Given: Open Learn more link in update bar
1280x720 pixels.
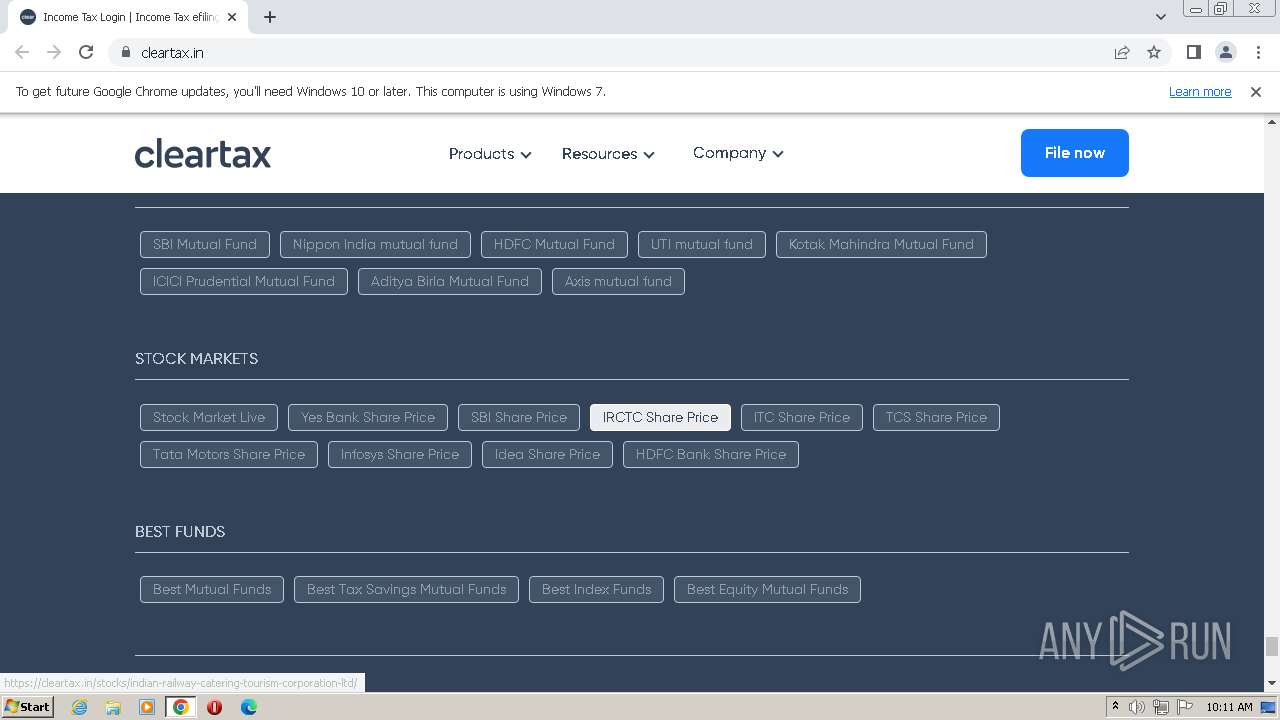Looking at the screenshot, I should coord(1200,91).
